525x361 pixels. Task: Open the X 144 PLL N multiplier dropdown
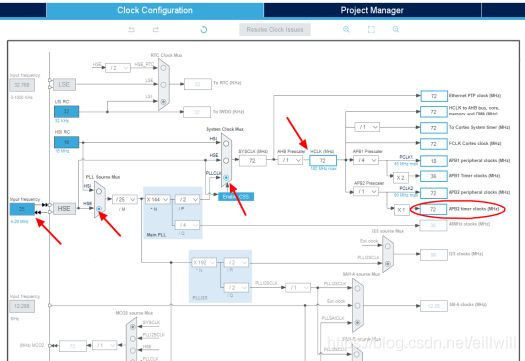point(157,199)
